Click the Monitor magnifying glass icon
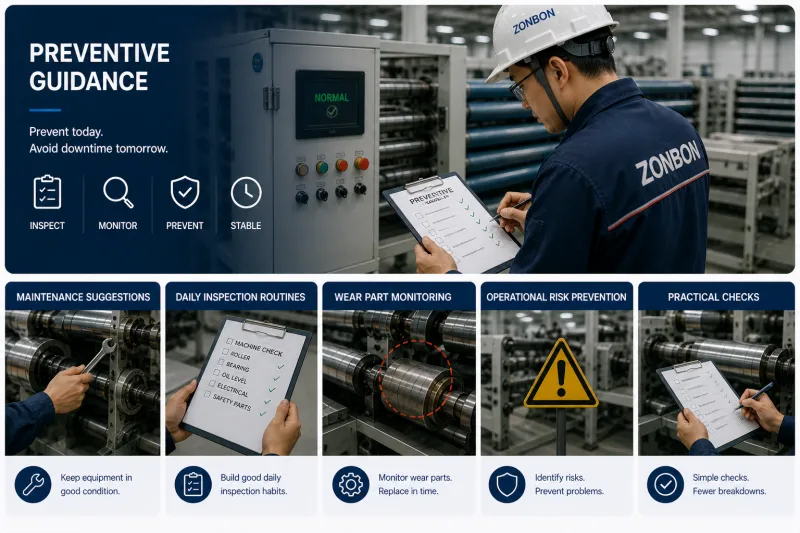The image size is (800, 533). coord(118,192)
